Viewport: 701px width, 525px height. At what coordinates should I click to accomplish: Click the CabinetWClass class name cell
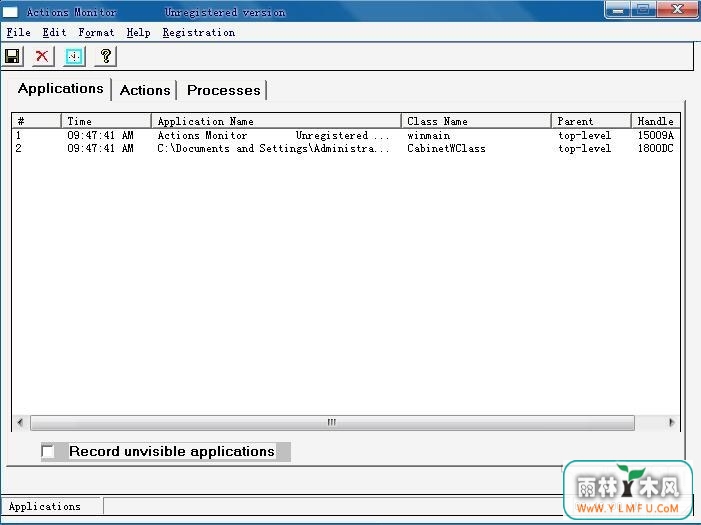[446, 148]
